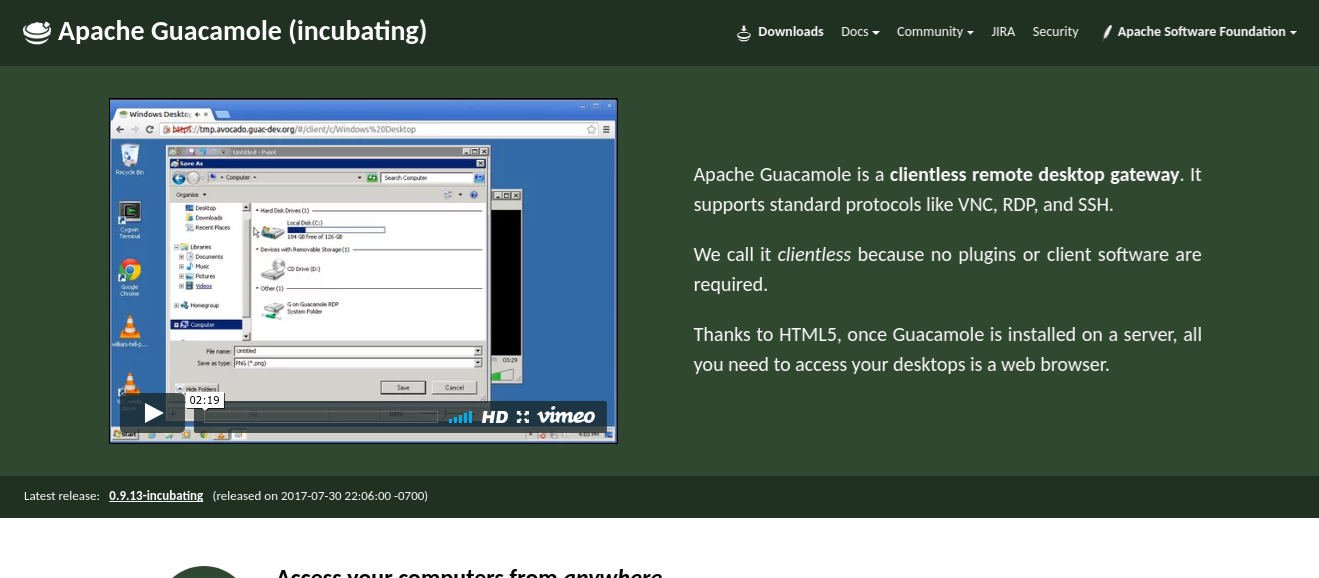Click the Downloads tray icon
Screen dimensions: 1319x578
tap(744, 32)
